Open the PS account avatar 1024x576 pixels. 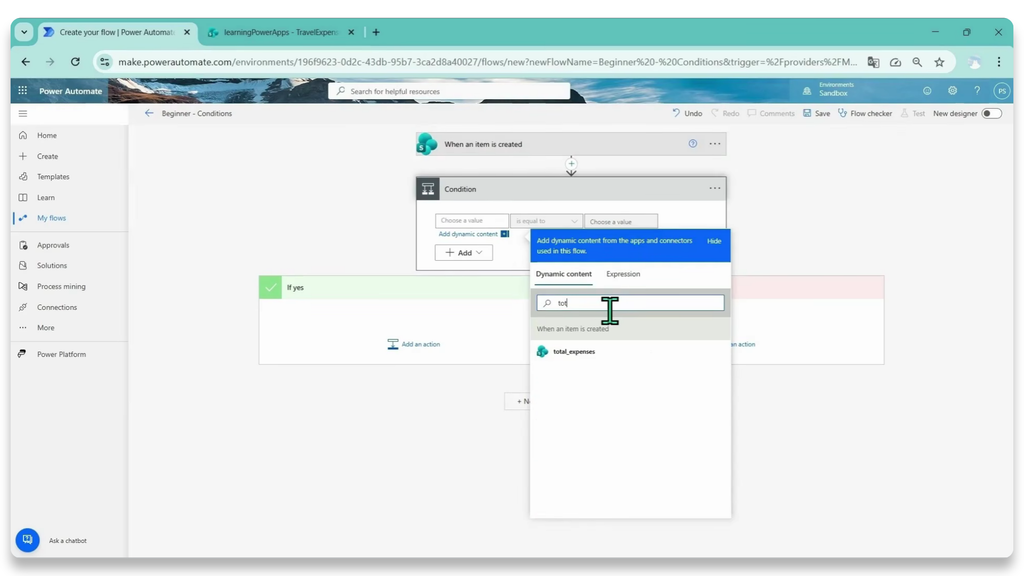point(1001,91)
